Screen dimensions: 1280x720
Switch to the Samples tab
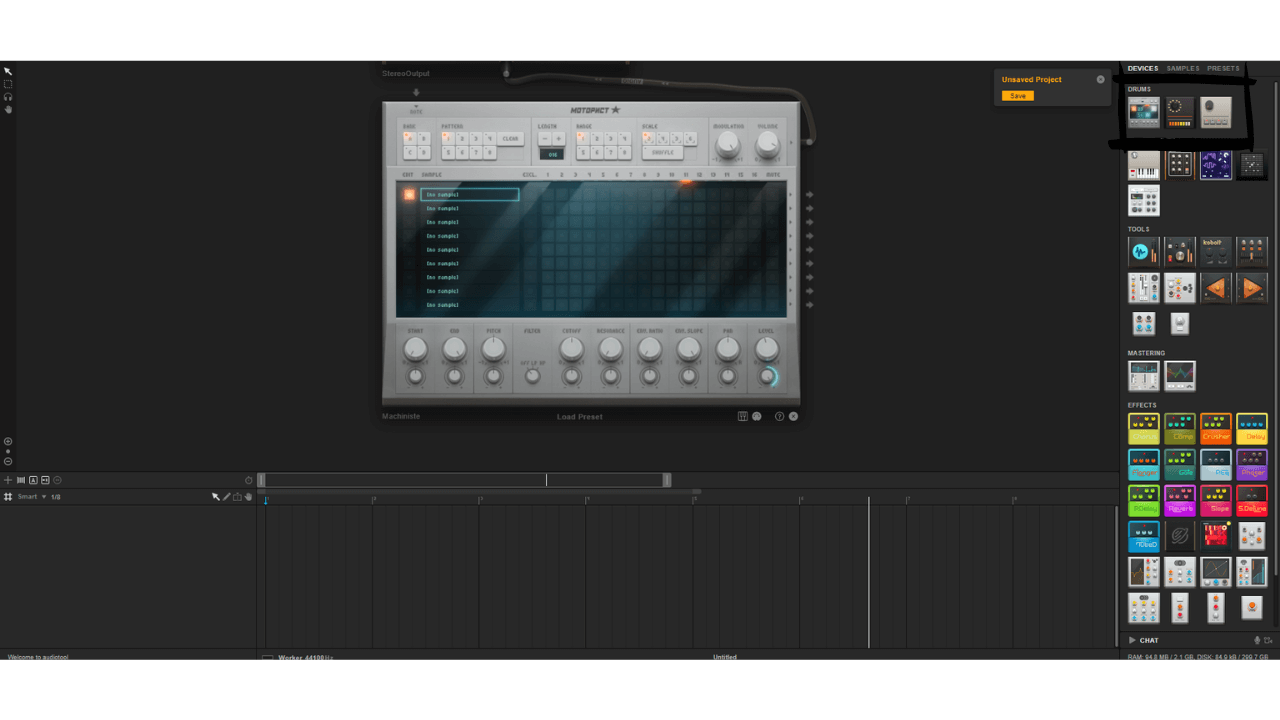(1182, 68)
